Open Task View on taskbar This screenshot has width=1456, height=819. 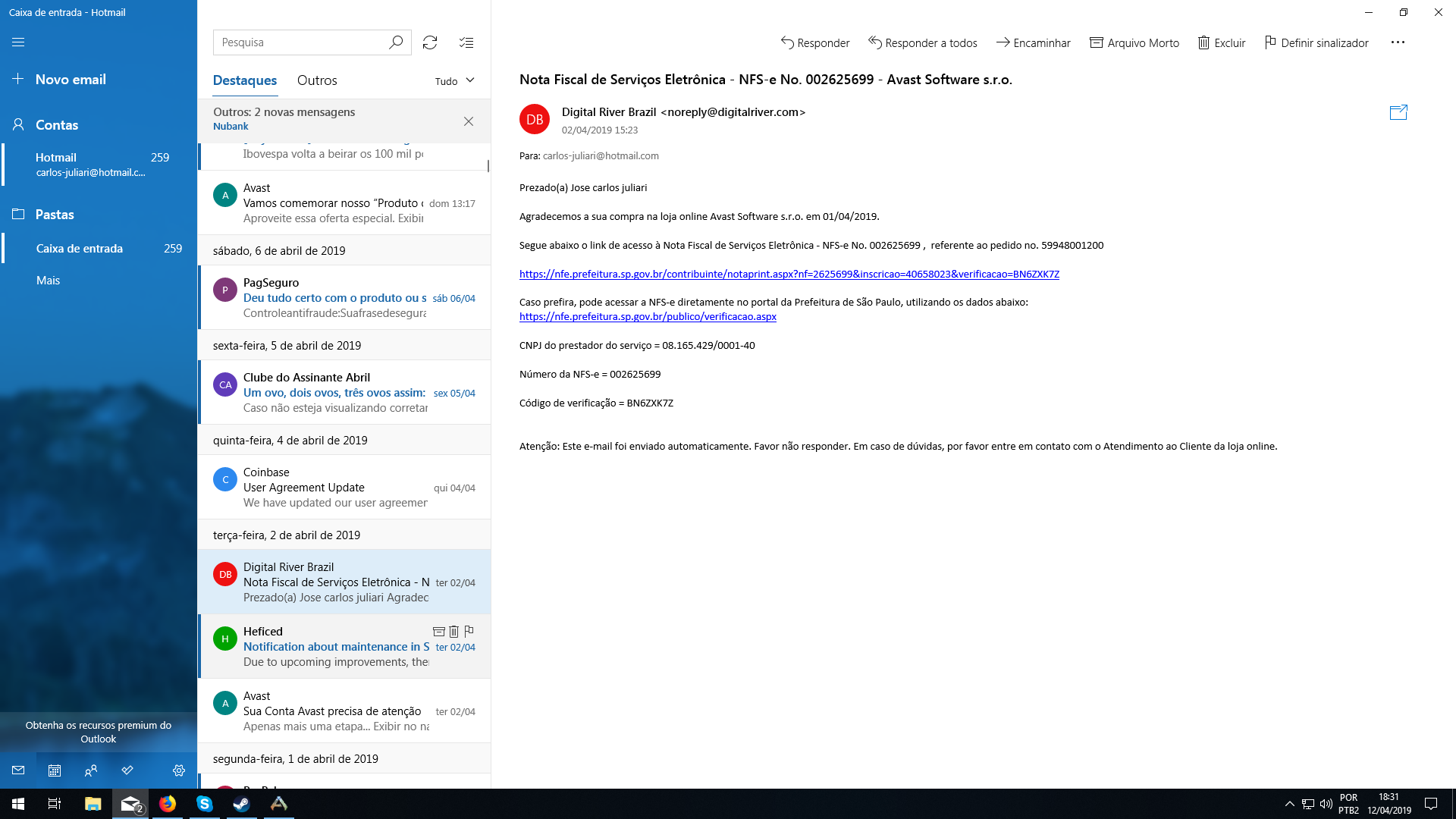tap(55, 804)
